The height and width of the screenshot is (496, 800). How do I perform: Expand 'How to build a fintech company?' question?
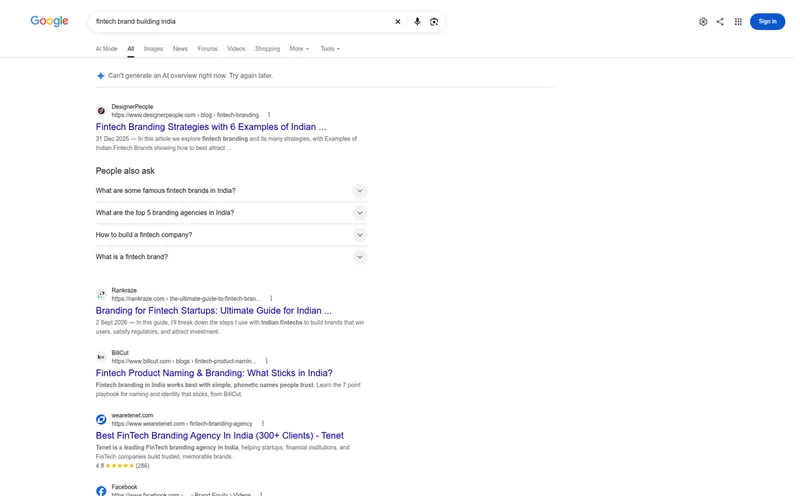coord(231,235)
